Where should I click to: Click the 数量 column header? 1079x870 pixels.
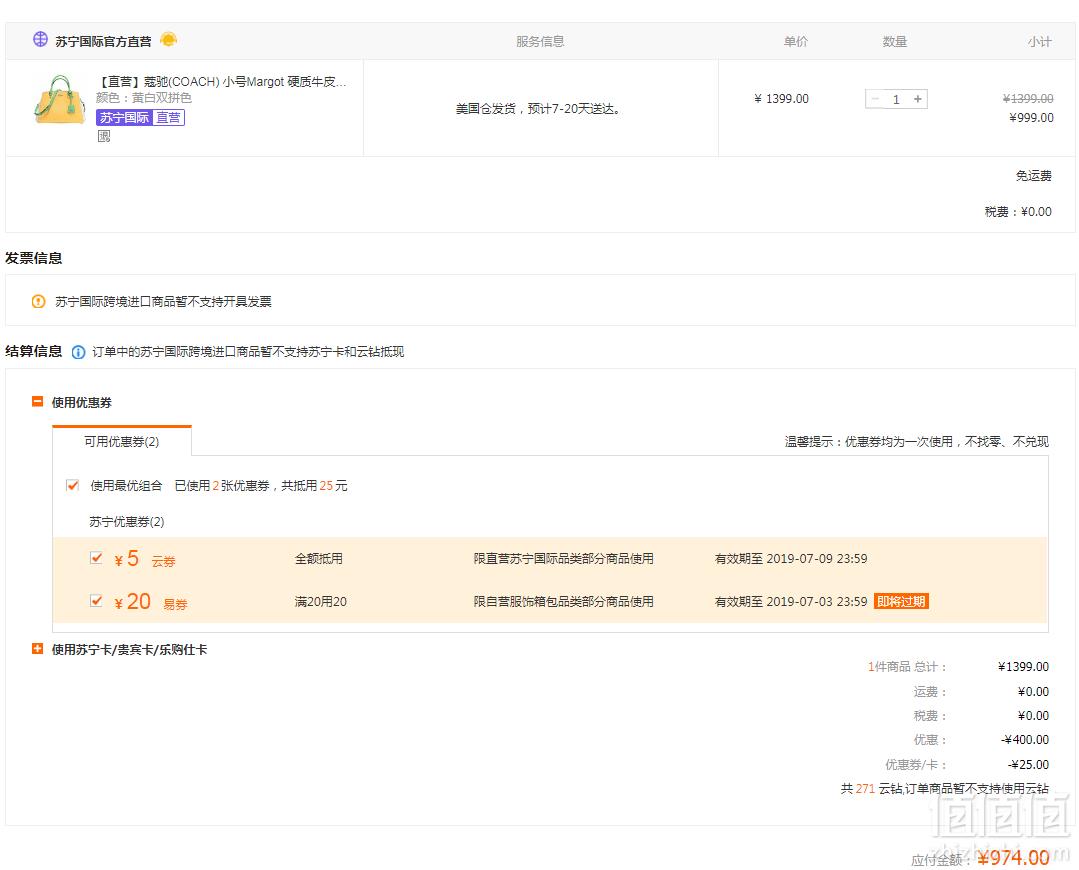tap(895, 41)
